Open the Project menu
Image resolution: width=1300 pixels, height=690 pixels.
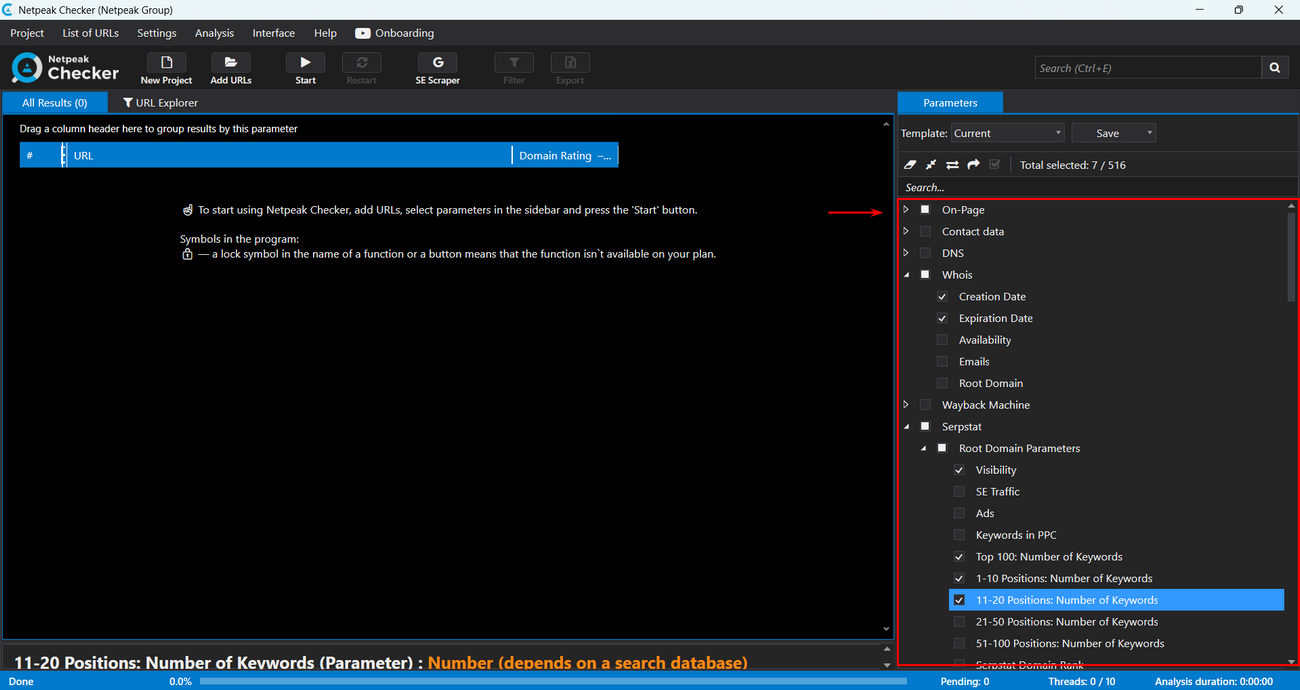click(27, 33)
